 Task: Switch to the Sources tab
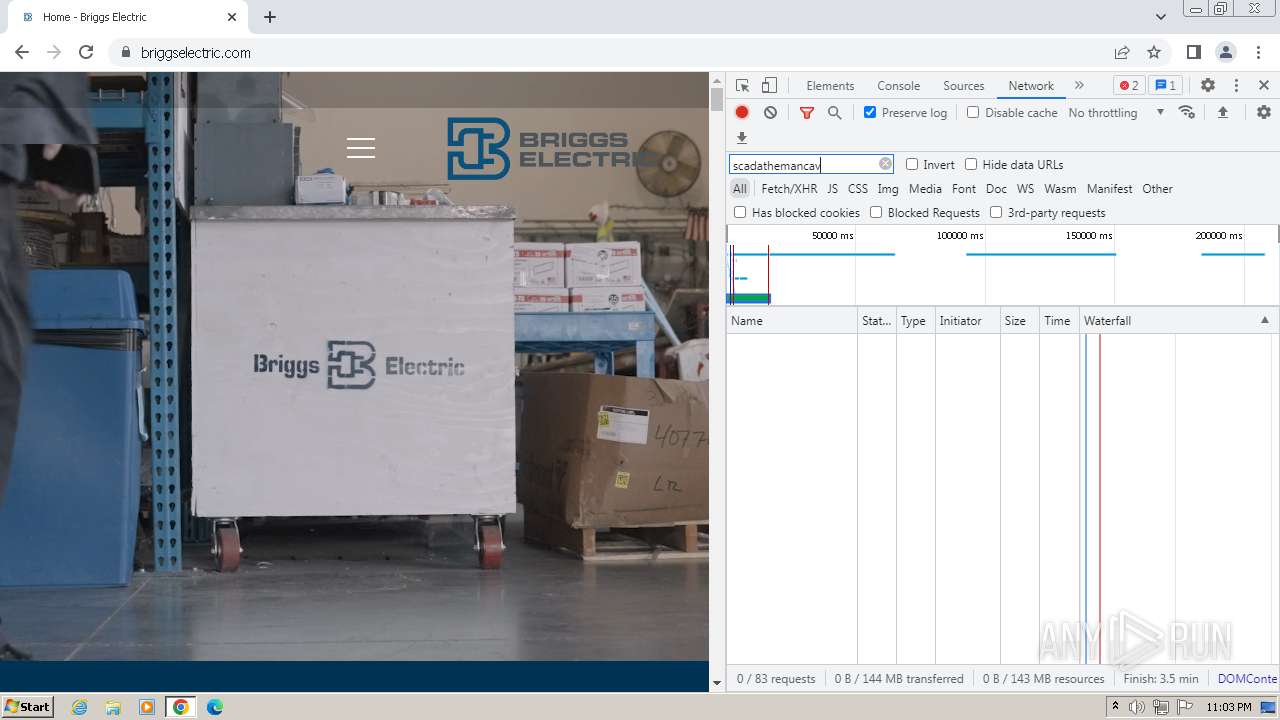click(x=964, y=86)
